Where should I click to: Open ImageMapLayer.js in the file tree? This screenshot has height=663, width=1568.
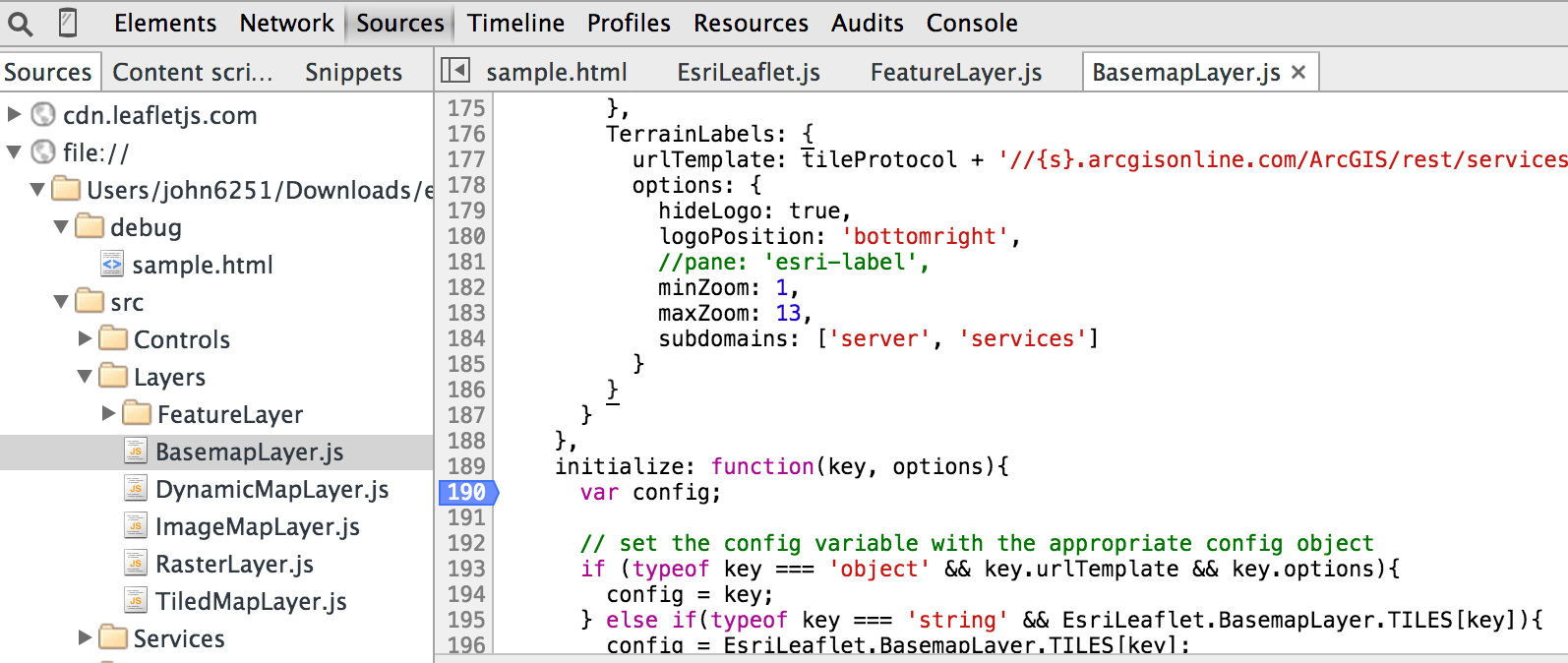coord(258,526)
